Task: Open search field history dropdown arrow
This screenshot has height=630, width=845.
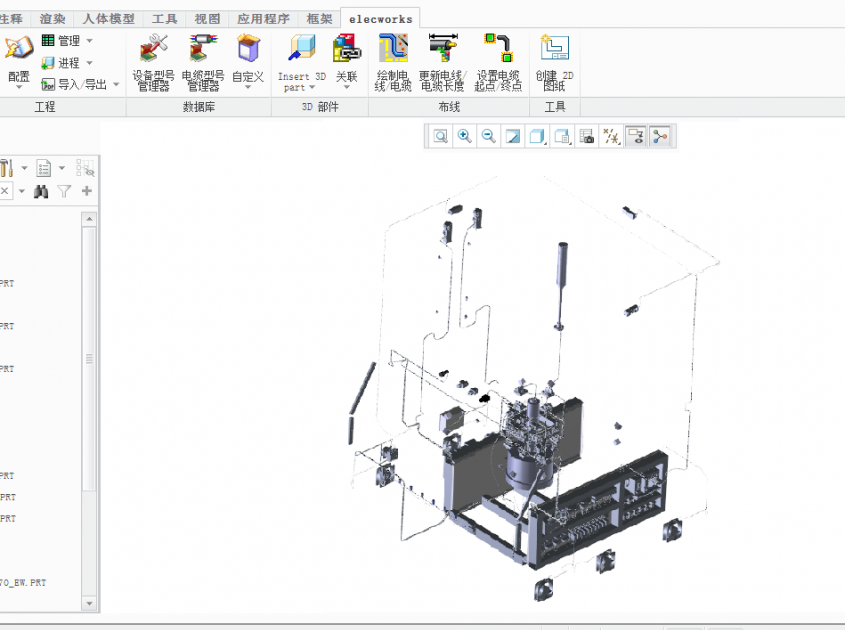Action: 22,191
